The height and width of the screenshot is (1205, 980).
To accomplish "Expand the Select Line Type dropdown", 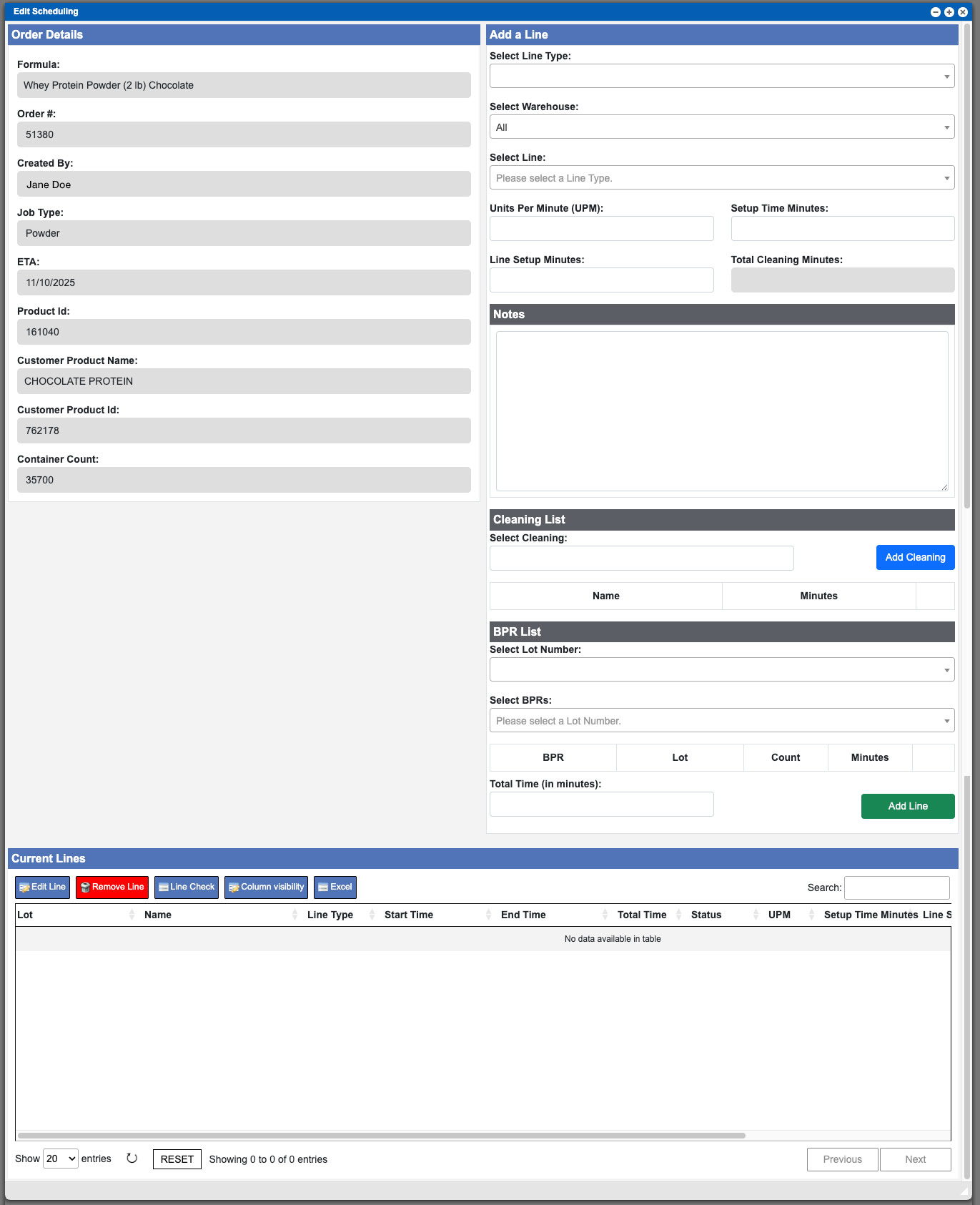I will click(x=721, y=77).
